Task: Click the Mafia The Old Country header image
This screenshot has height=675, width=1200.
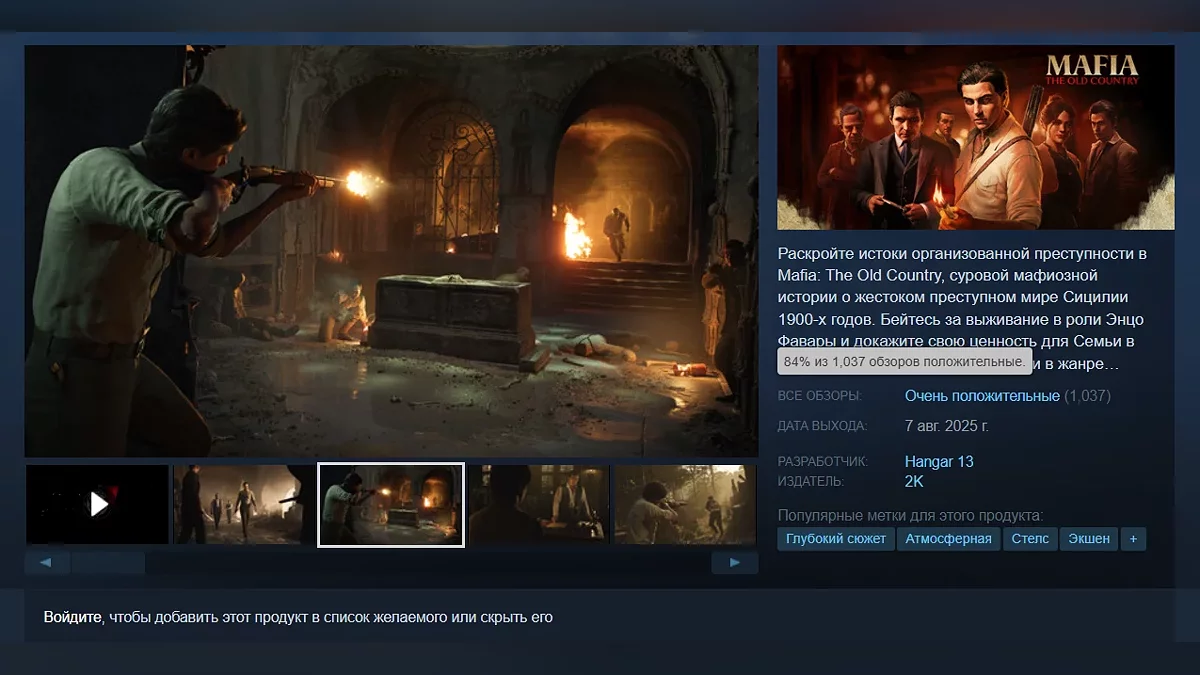Action: tap(976, 137)
